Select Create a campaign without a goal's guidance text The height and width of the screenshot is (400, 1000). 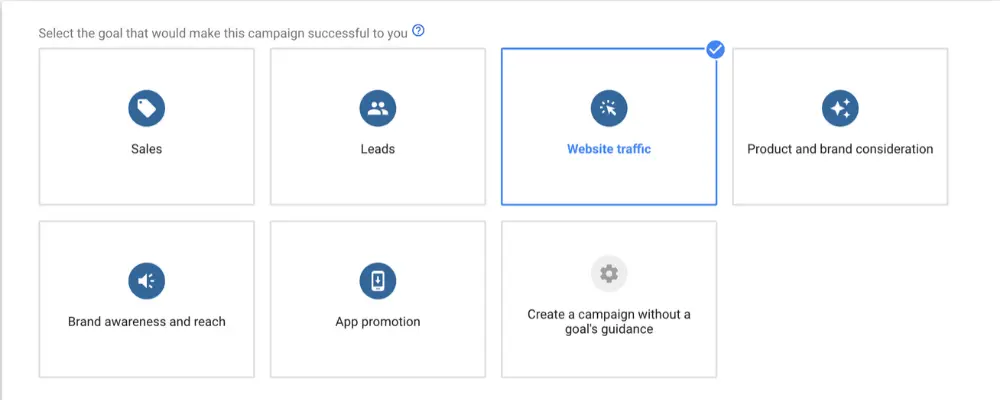[x=609, y=322]
